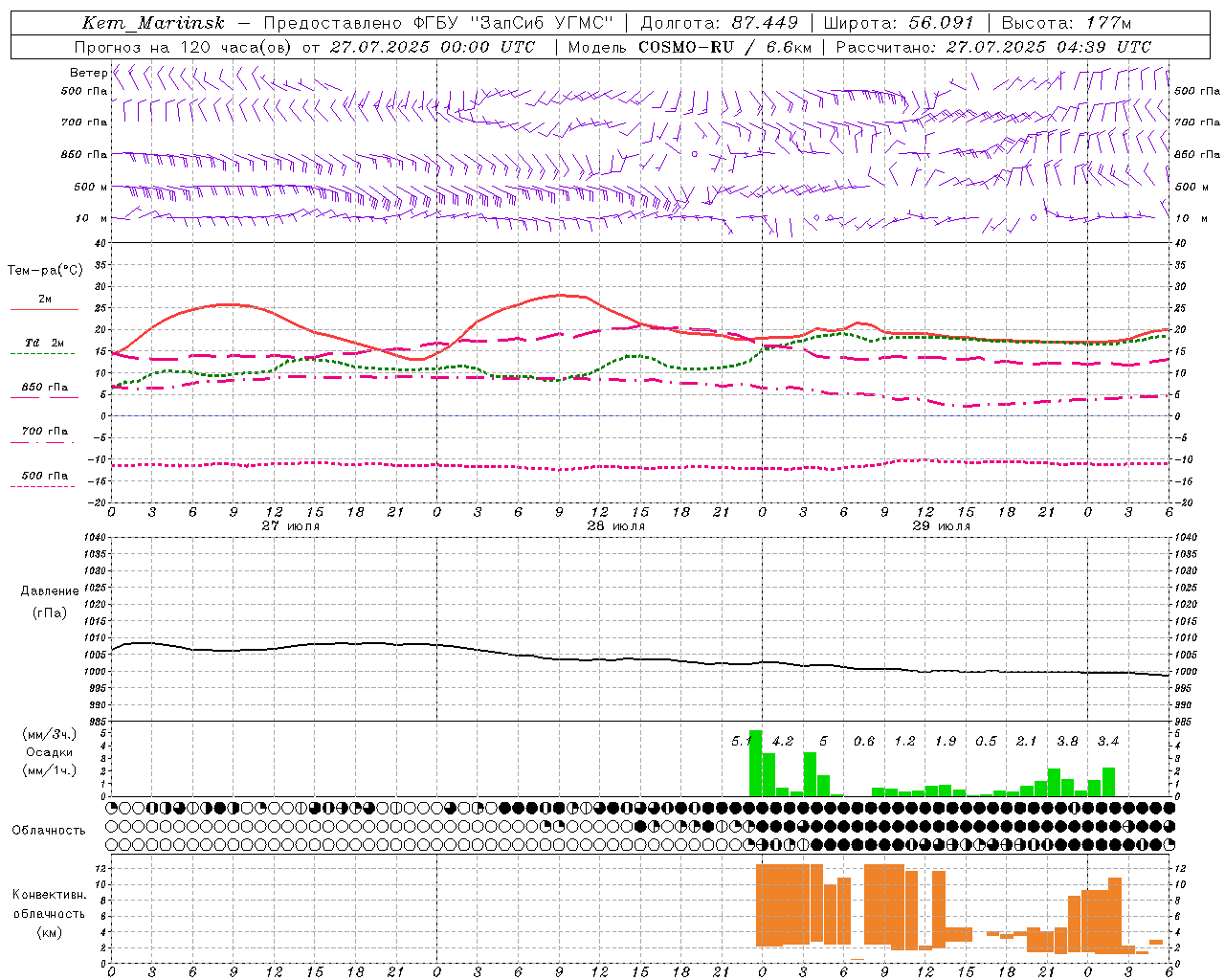Click the forecast header Прогноз на 120 часа(ов)
Screen dimensions: 1225x980
coord(183,47)
